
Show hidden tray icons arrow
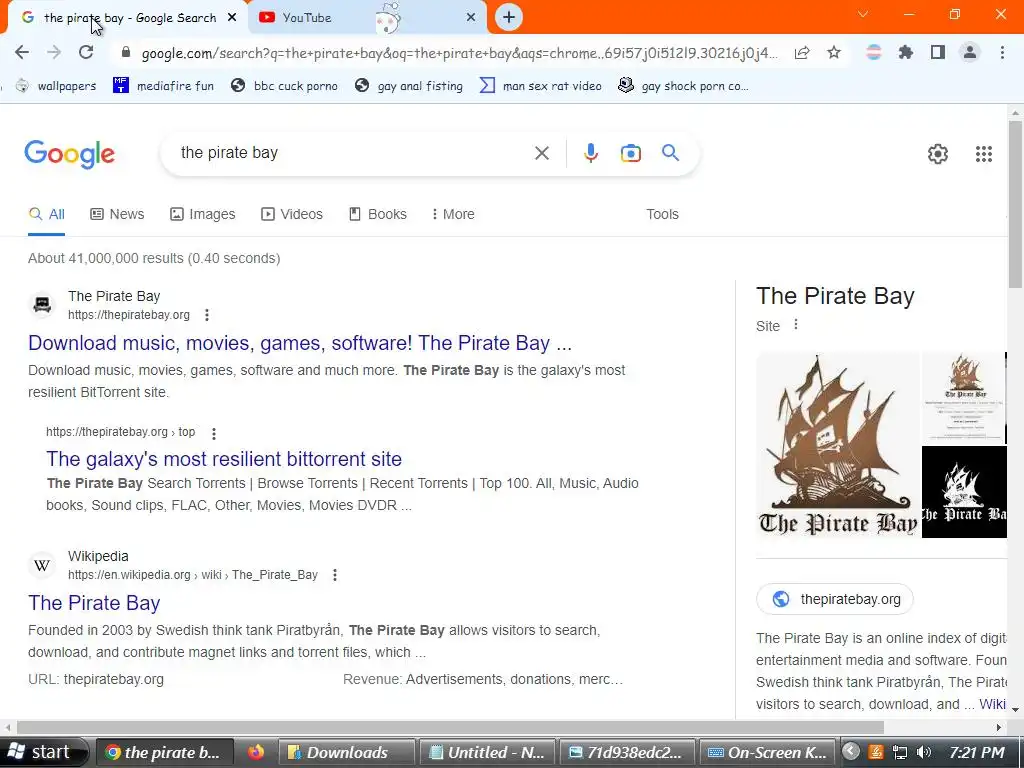[850, 752]
